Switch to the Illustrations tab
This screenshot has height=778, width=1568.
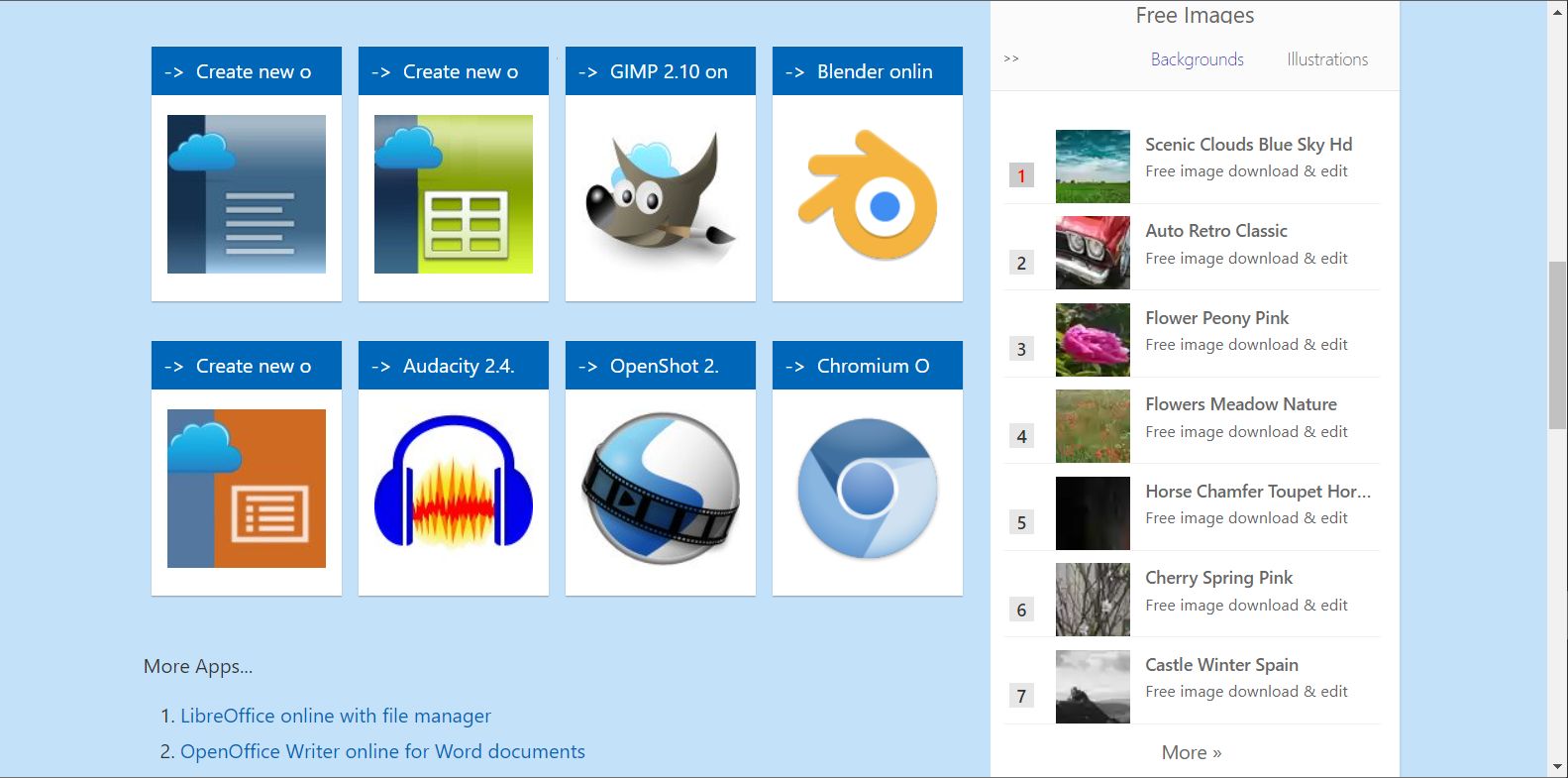[1327, 59]
